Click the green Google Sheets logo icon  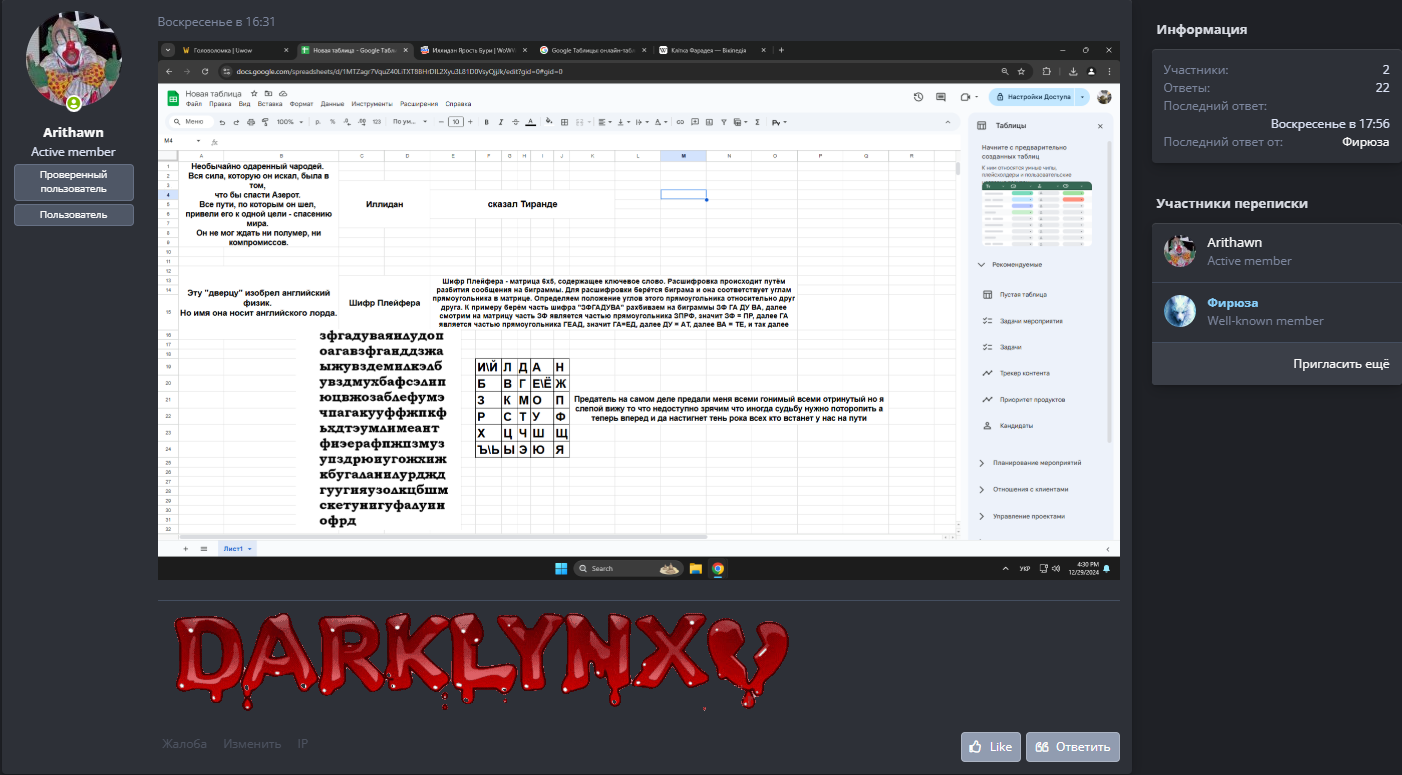click(x=172, y=97)
